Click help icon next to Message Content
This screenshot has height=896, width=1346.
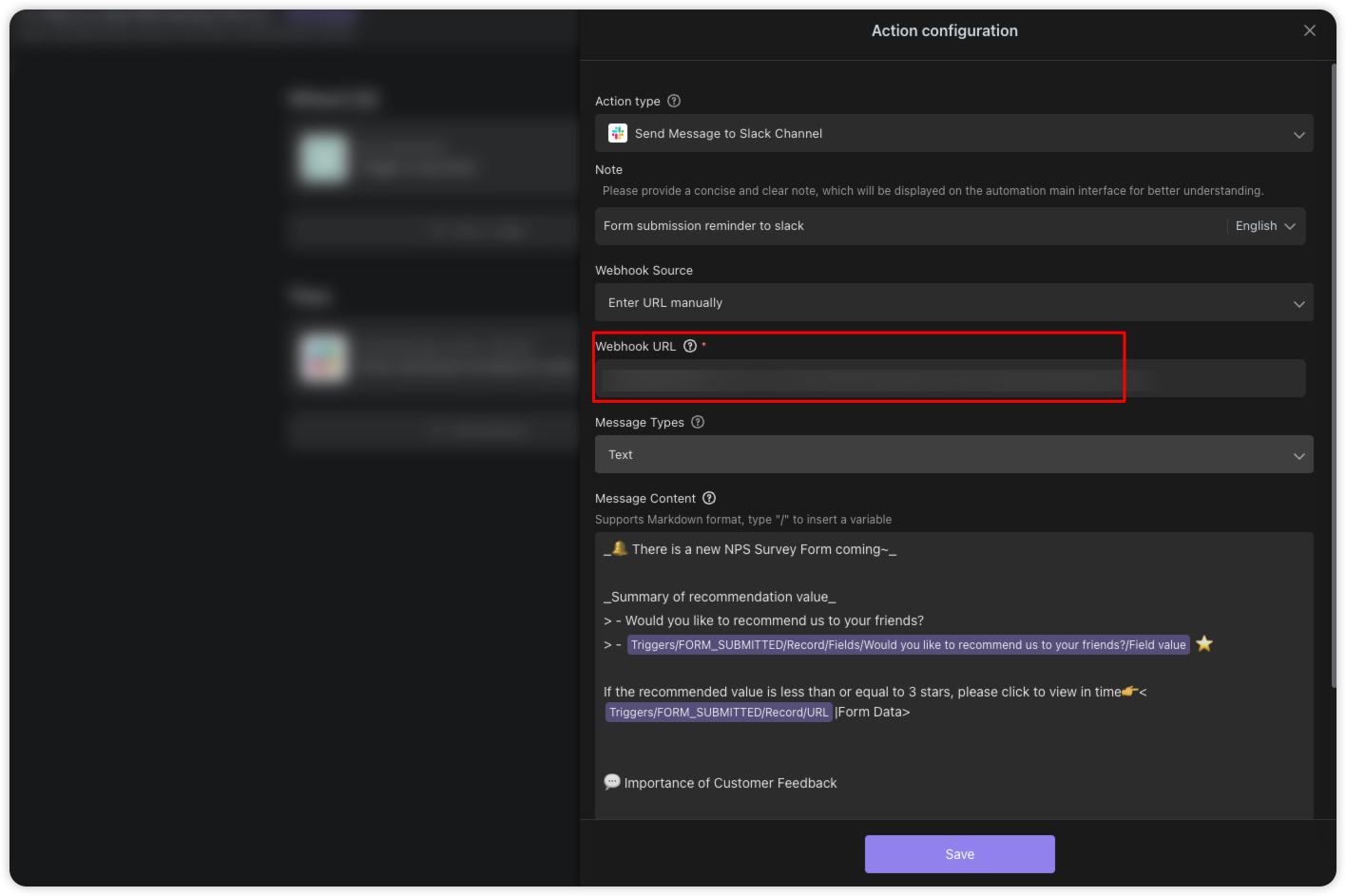(709, 498)
